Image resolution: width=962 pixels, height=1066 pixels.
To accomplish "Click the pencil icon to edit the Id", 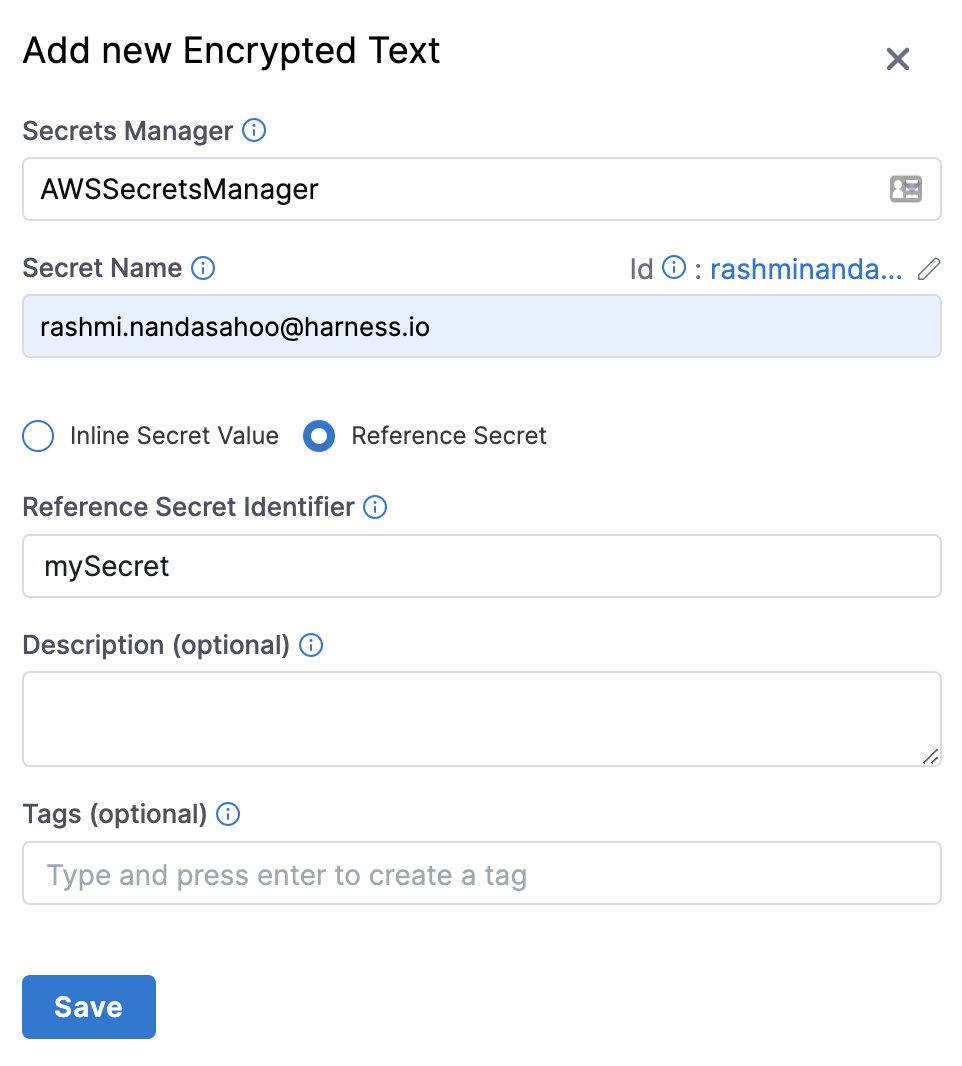I will pos(929,268).
